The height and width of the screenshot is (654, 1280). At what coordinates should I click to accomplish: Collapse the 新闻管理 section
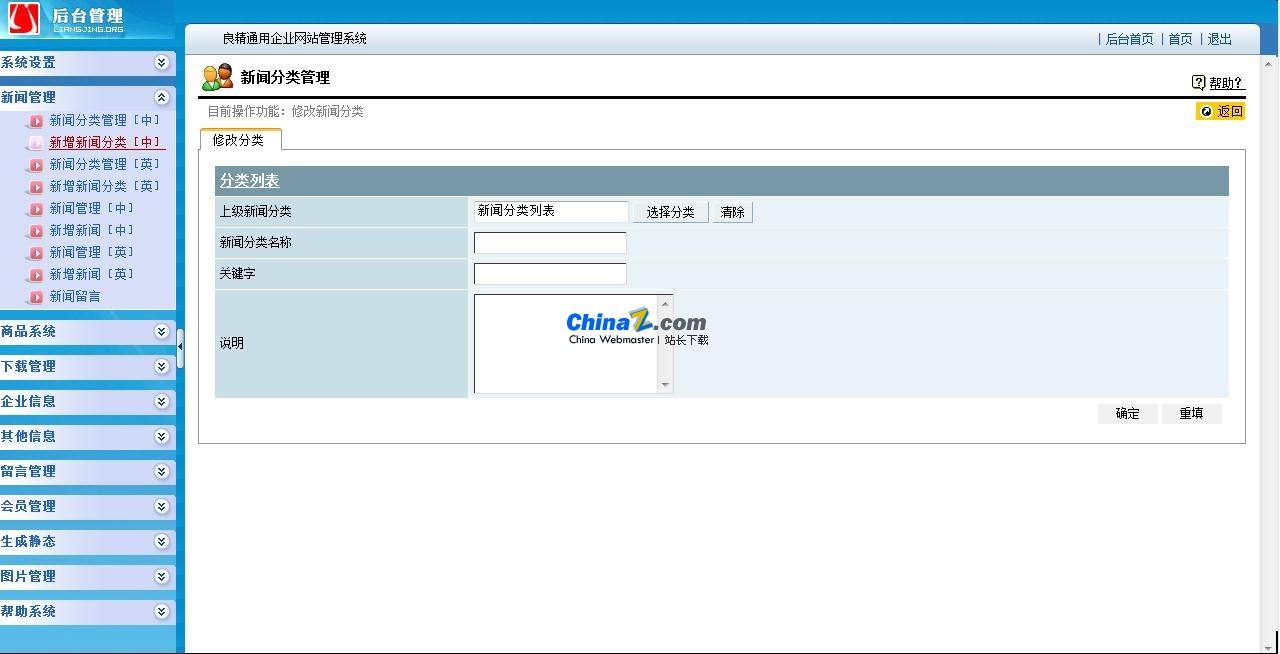161,97
